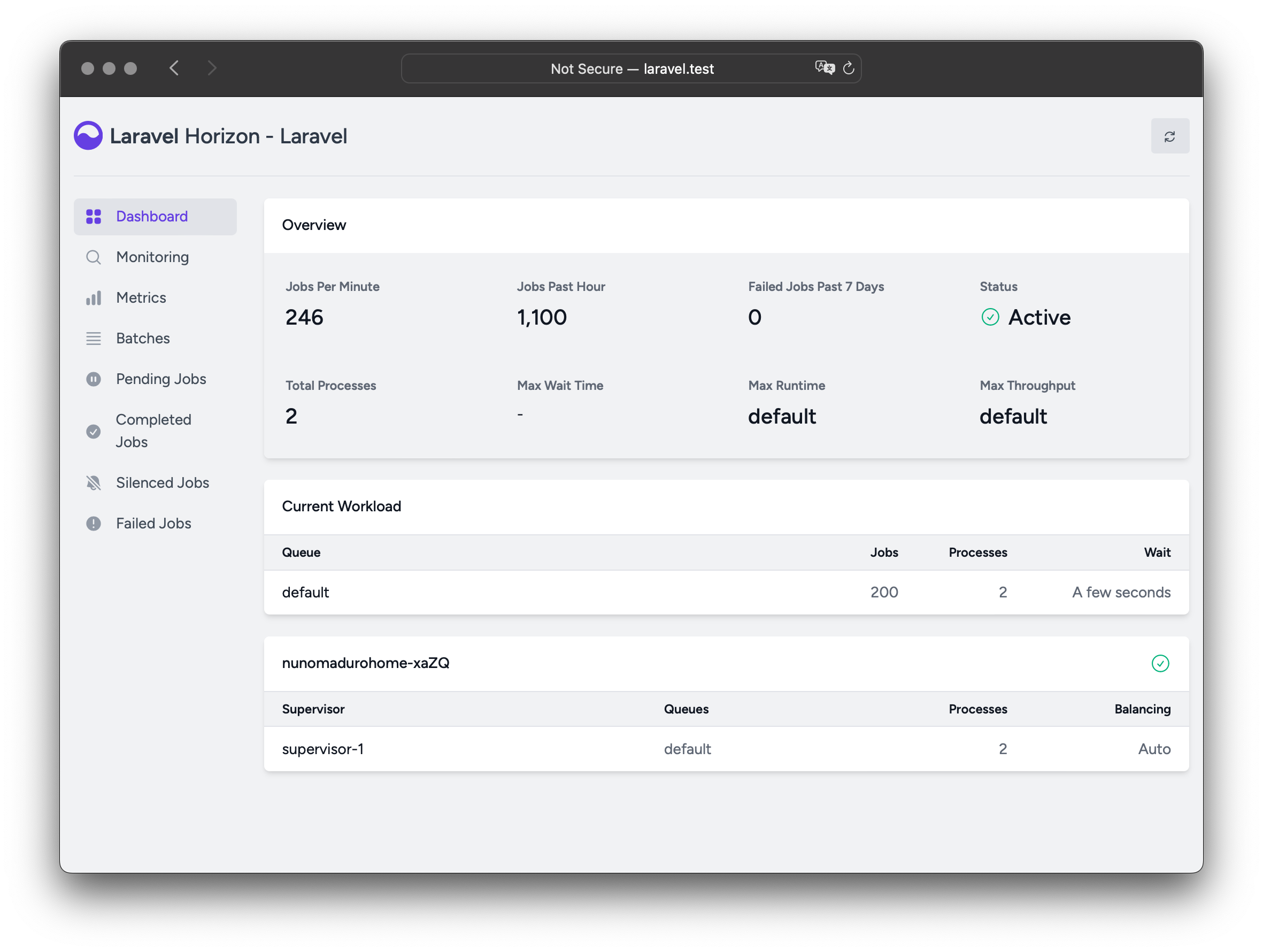Click the Pending Jobs pause icon

tap(94, 379)
